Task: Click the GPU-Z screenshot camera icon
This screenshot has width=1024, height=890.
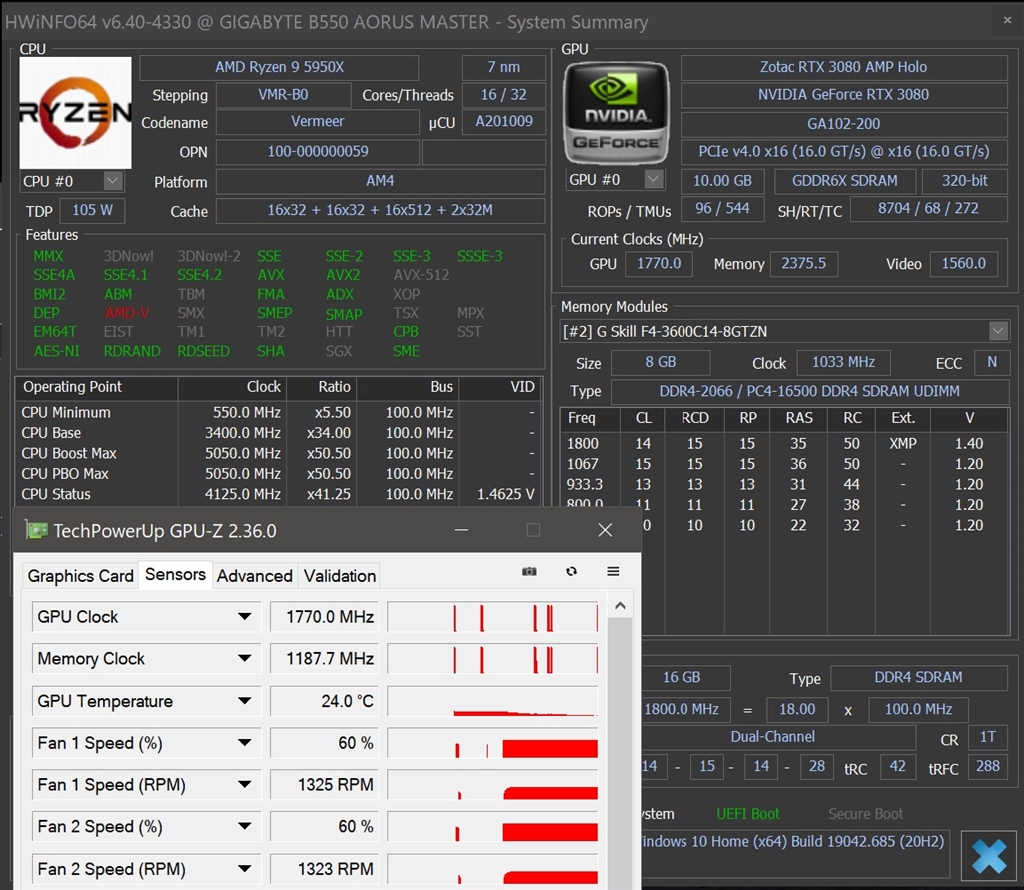Action: [x=529, y=571]
